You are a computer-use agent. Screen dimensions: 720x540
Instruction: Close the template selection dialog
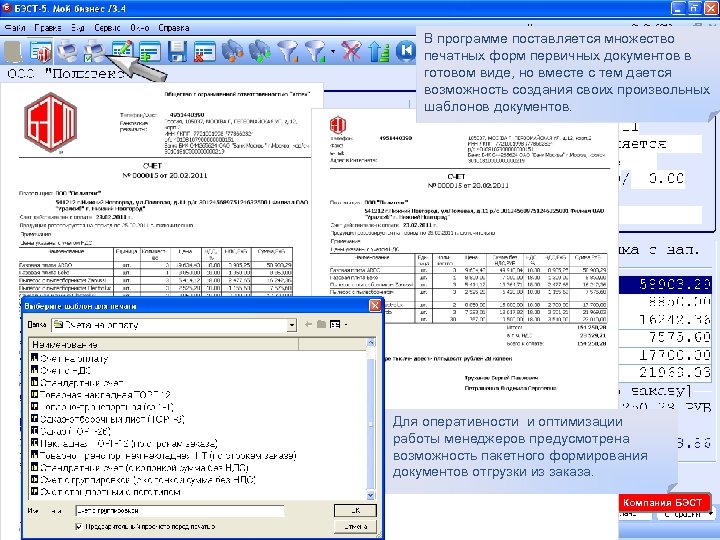point(375,306)
